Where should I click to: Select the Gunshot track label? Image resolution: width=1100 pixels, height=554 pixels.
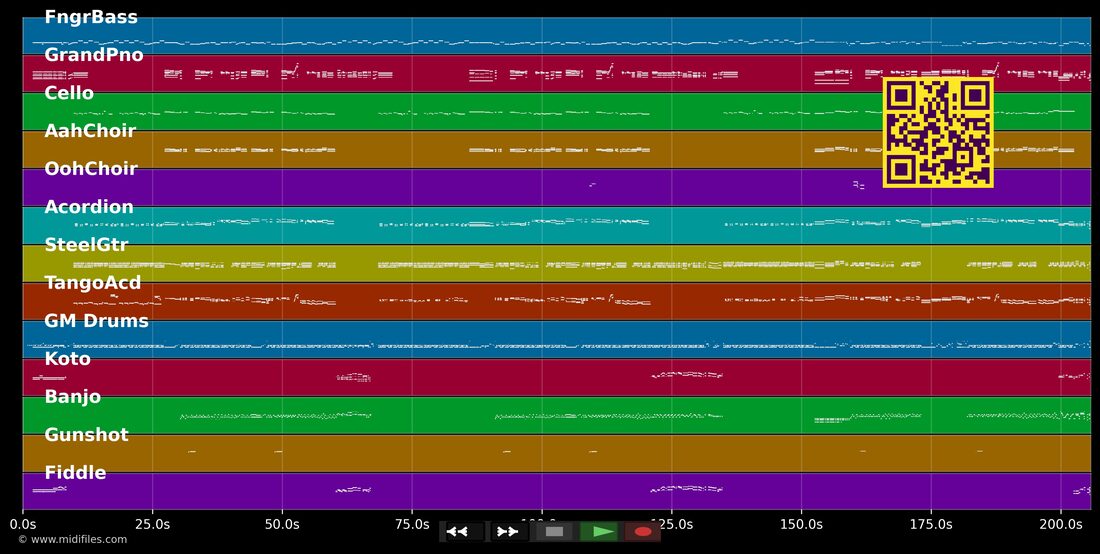pos(86,435)
